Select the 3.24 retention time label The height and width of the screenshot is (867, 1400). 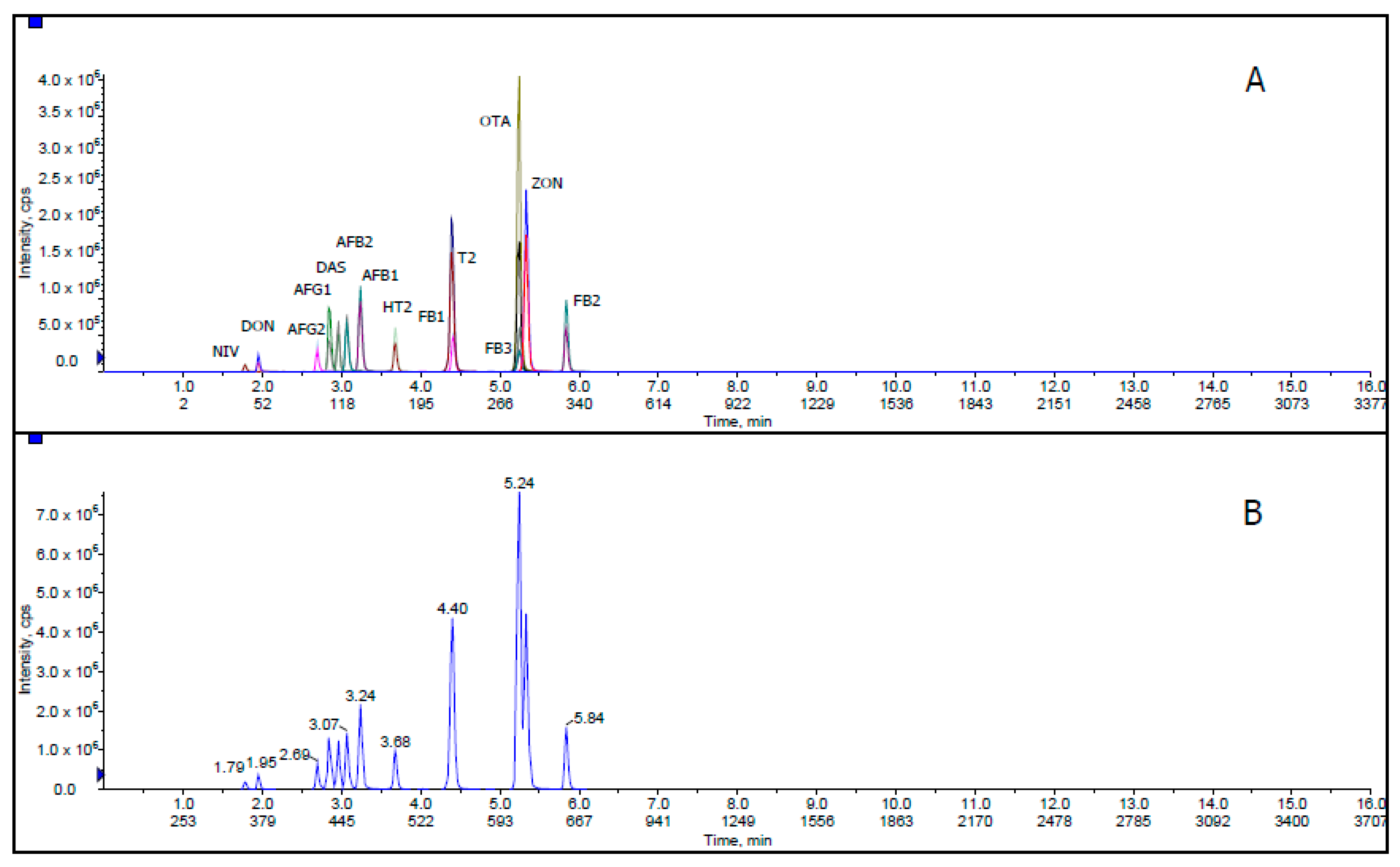(360, 696)
